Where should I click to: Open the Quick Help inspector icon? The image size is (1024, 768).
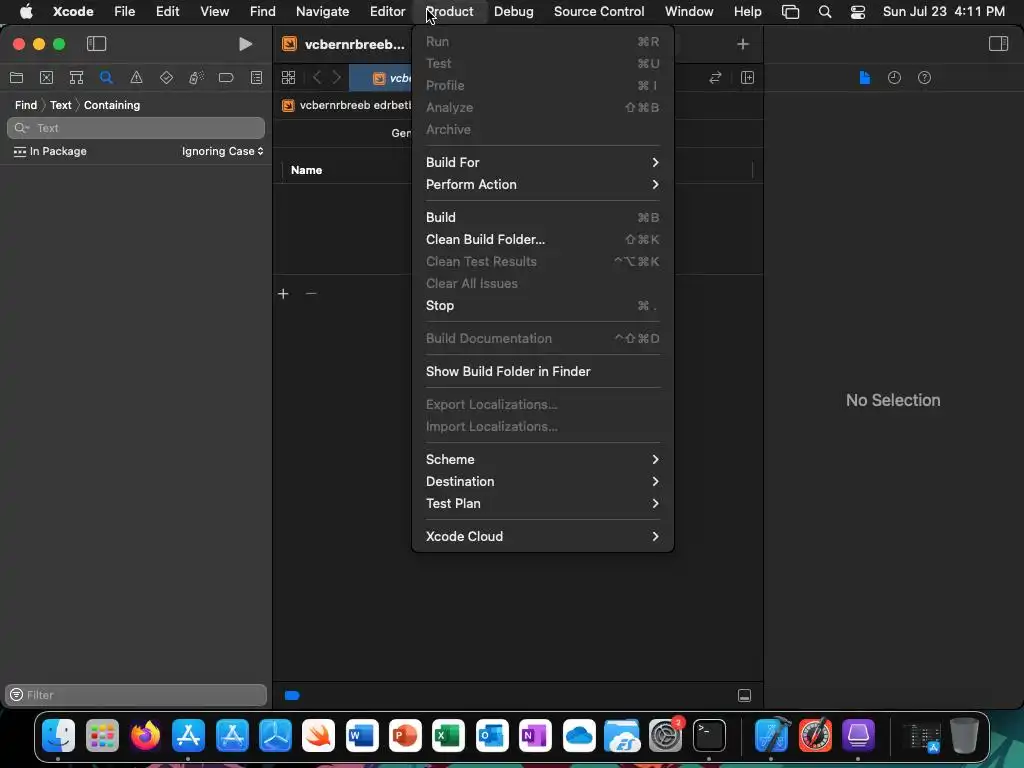(x=925, y=78)
